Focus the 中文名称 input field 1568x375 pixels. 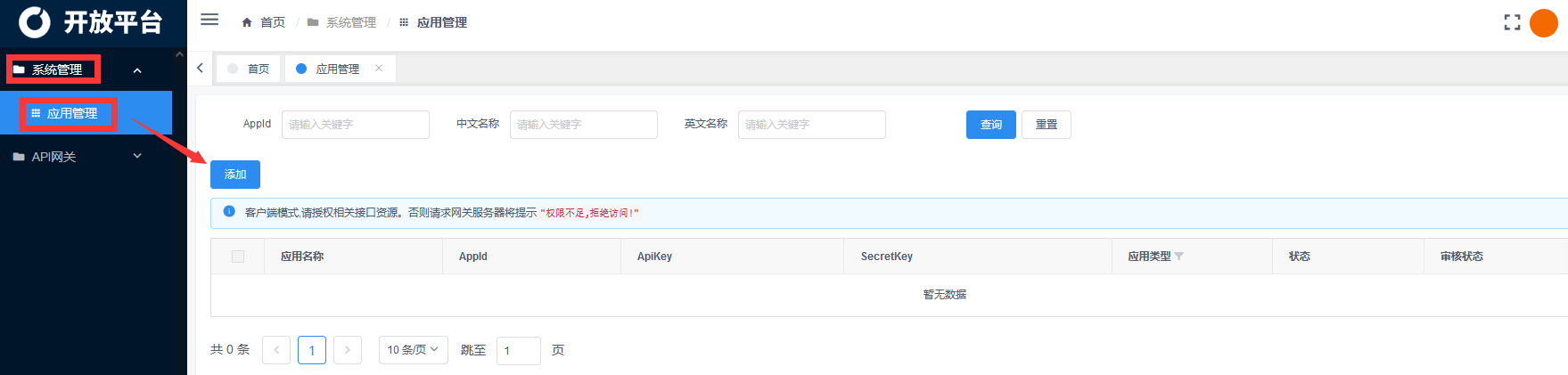tap(584, 125)
